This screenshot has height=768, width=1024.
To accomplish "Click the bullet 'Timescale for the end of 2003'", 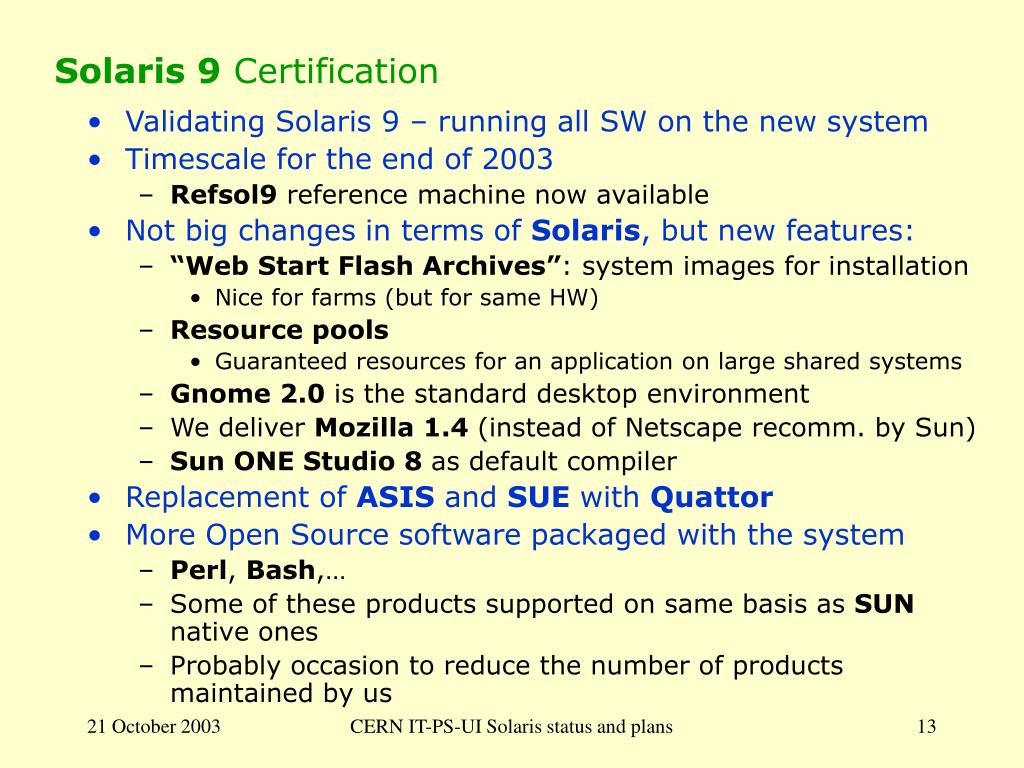I will pyautogui.click(x=339, y=159).
